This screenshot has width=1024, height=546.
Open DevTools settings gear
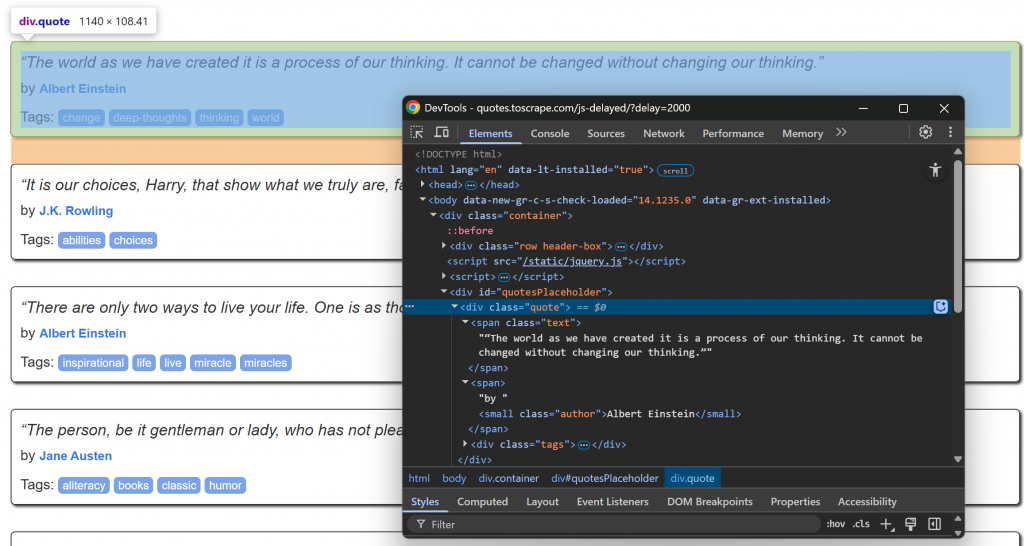tap(925, 133)
